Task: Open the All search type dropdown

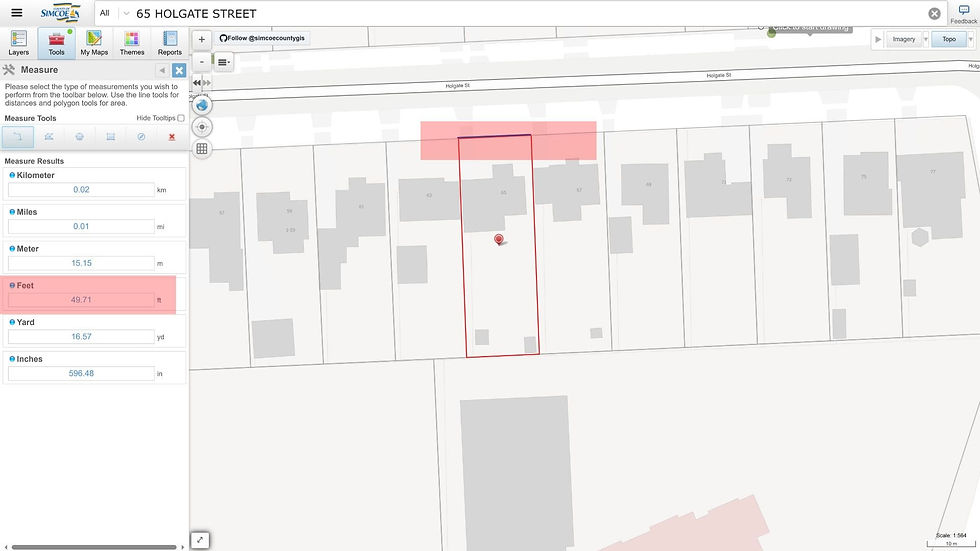Action: coord(113,13)
